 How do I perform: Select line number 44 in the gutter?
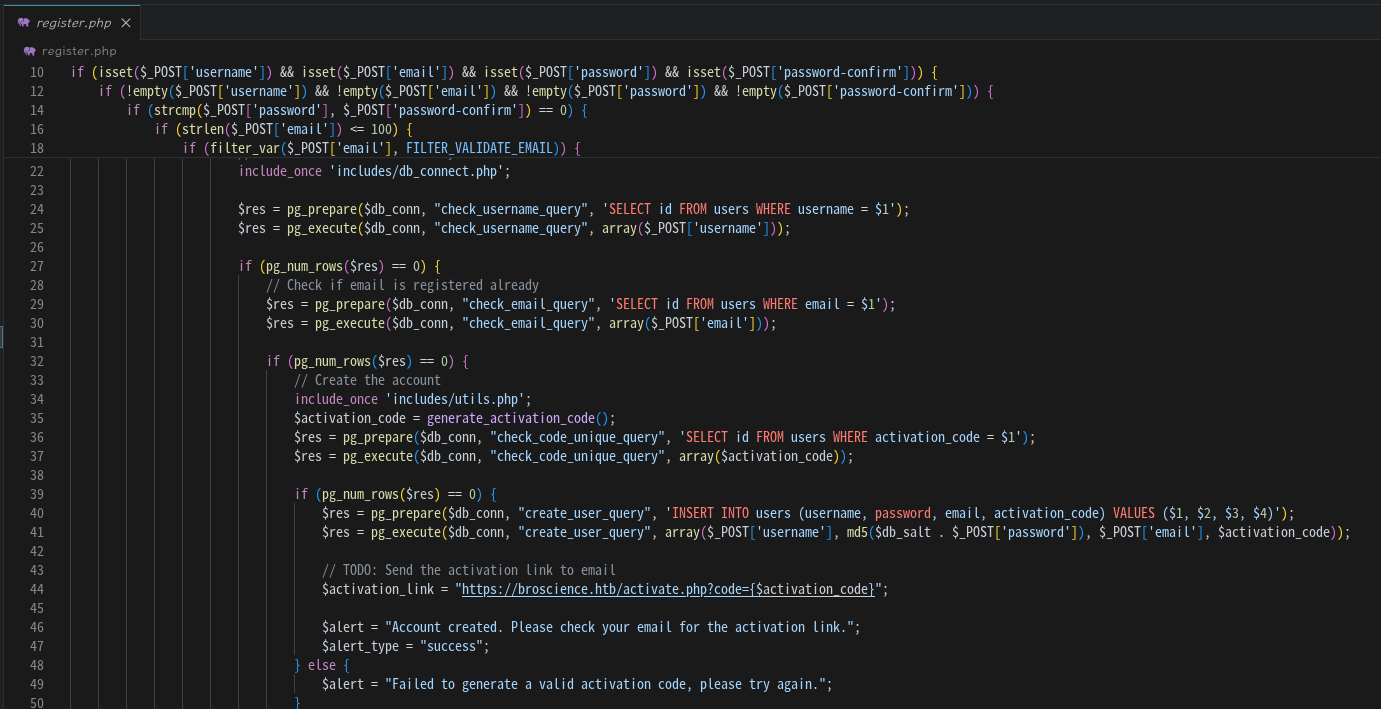36,589
